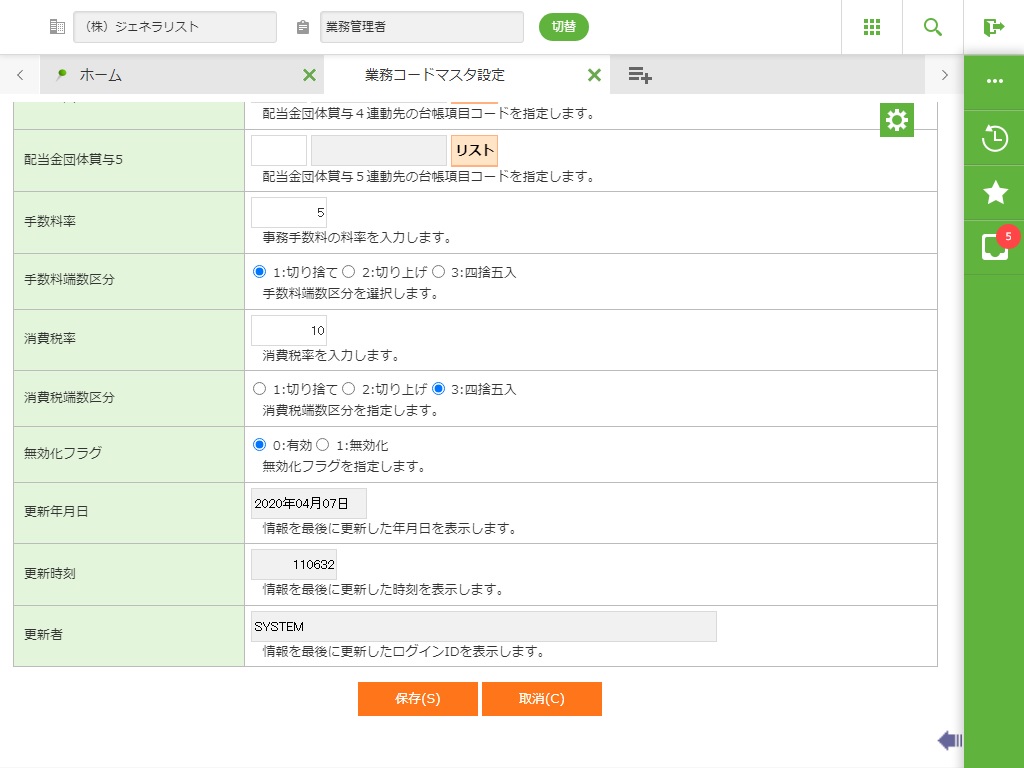Select 2:切り上げ for 手数料端数区分
Viewport: 1024px width, 768px height.
[350, 271]
